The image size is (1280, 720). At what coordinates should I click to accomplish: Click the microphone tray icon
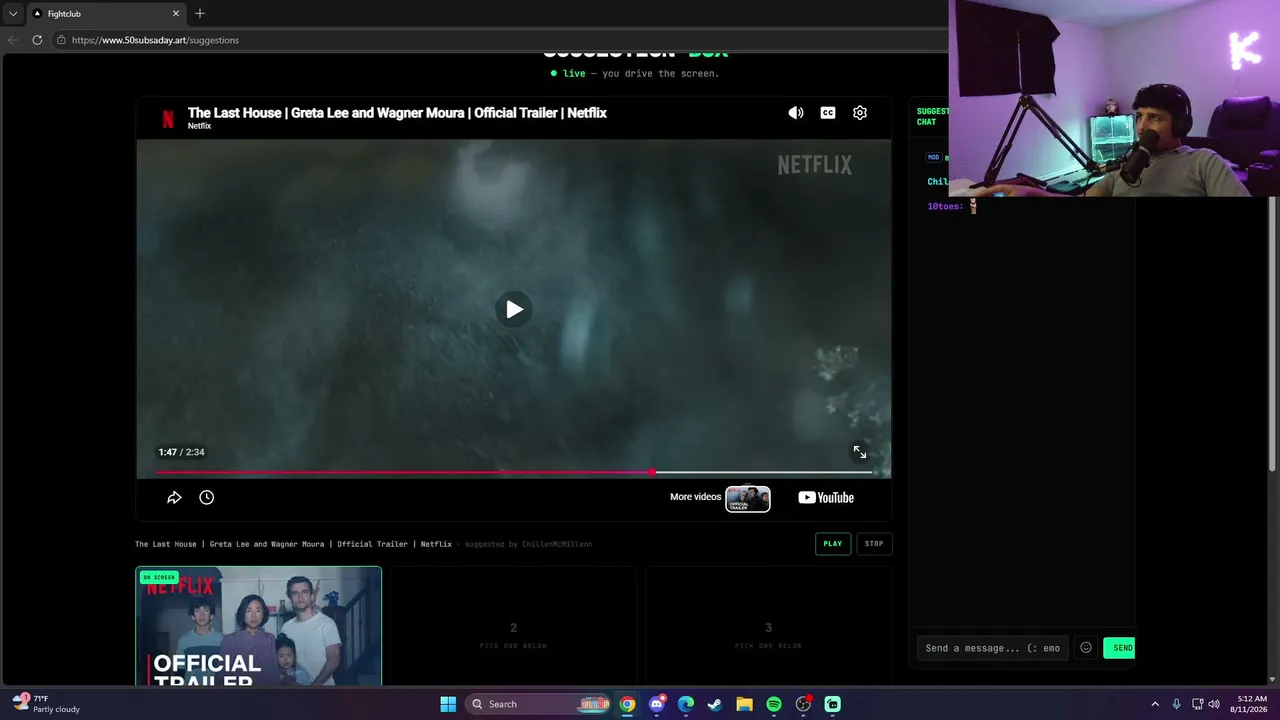1177,704
